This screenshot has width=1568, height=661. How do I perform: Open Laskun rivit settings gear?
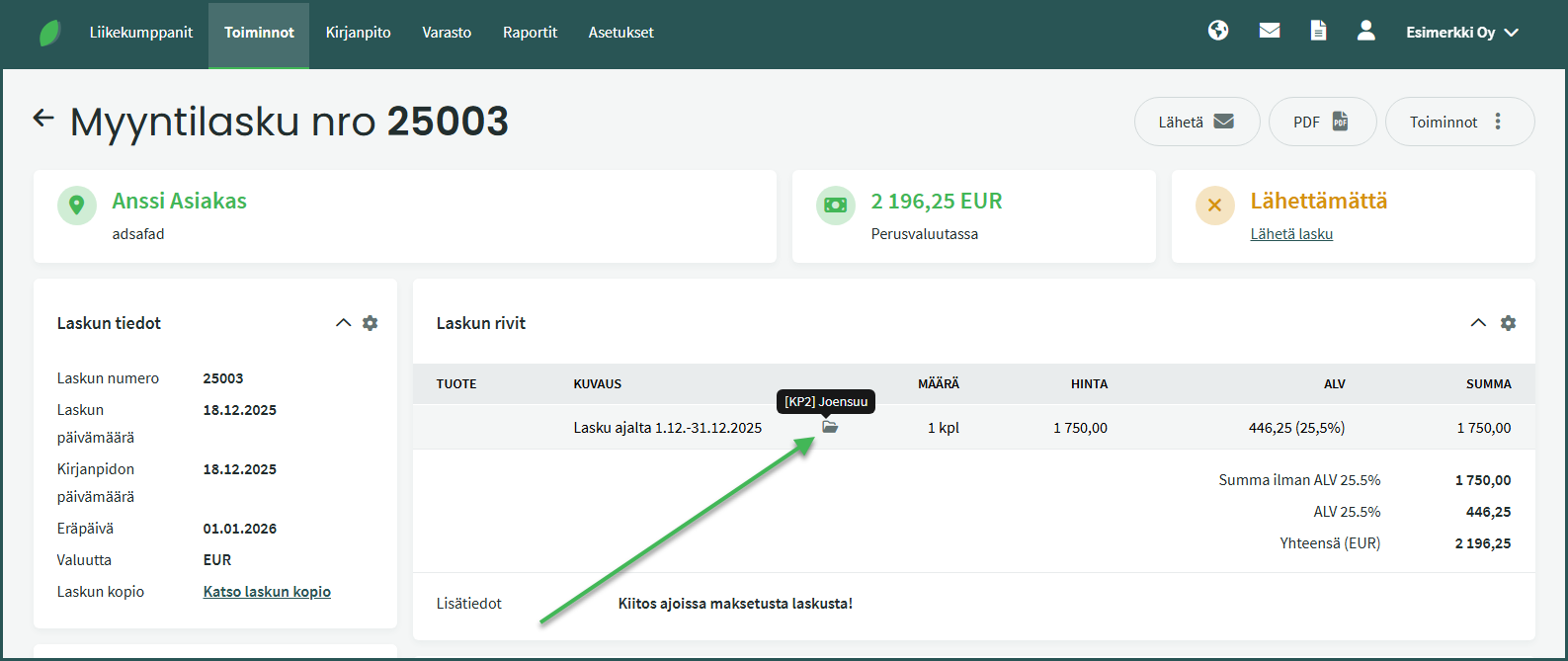(1508, 323)
